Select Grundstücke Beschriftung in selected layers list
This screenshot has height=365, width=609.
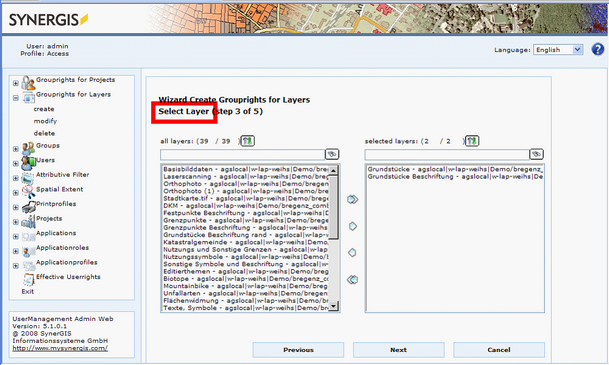455,177
